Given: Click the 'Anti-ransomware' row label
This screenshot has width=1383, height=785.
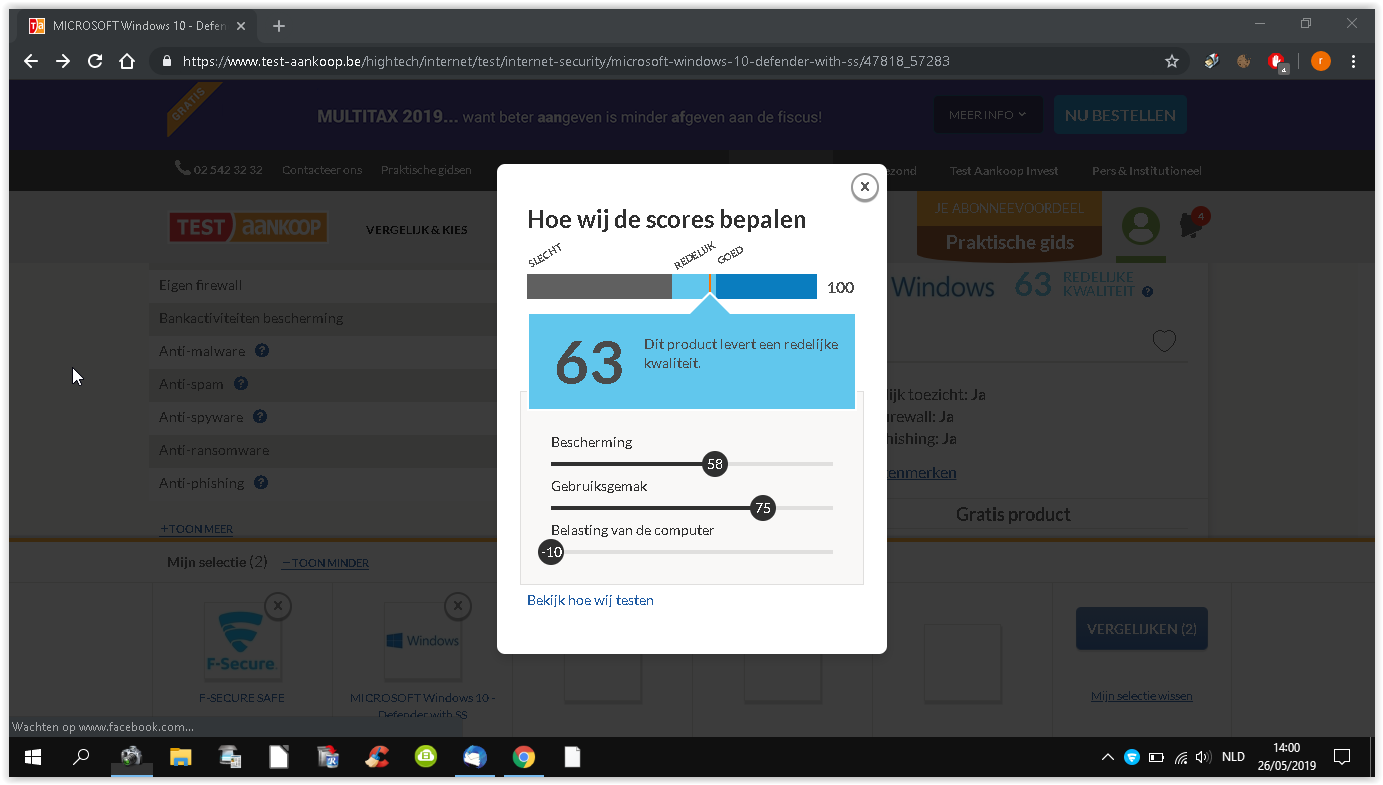Looking at the screenshot, I should coord(214,450).
